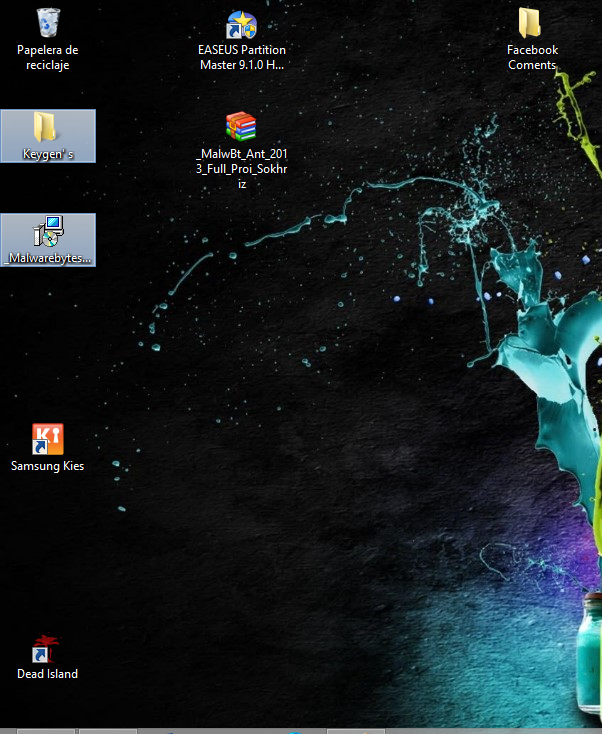Open the Facebook Coments folder

(529, 22)
